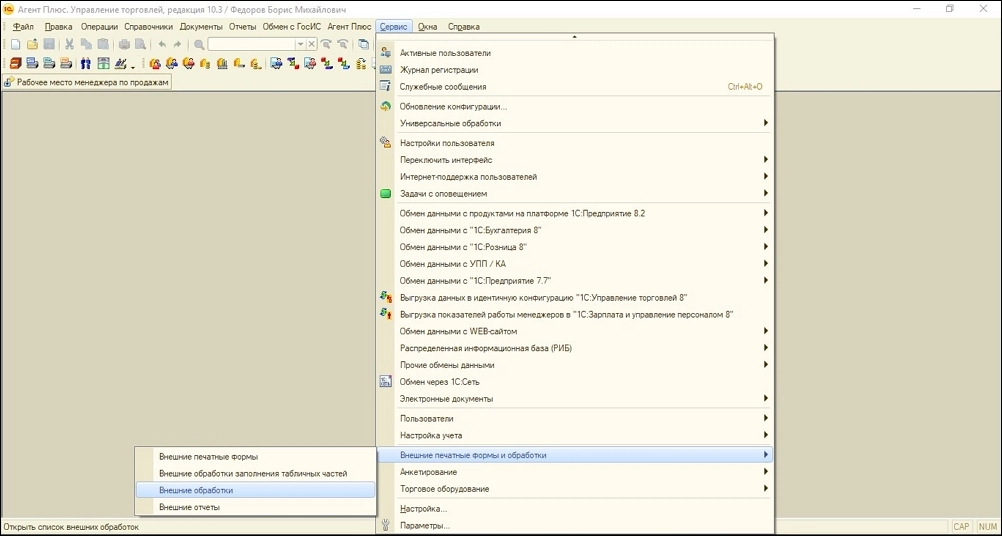Click the two-people figures toolbar icon
Screen dimensions: 1002x536
click(x=86, y=64)
